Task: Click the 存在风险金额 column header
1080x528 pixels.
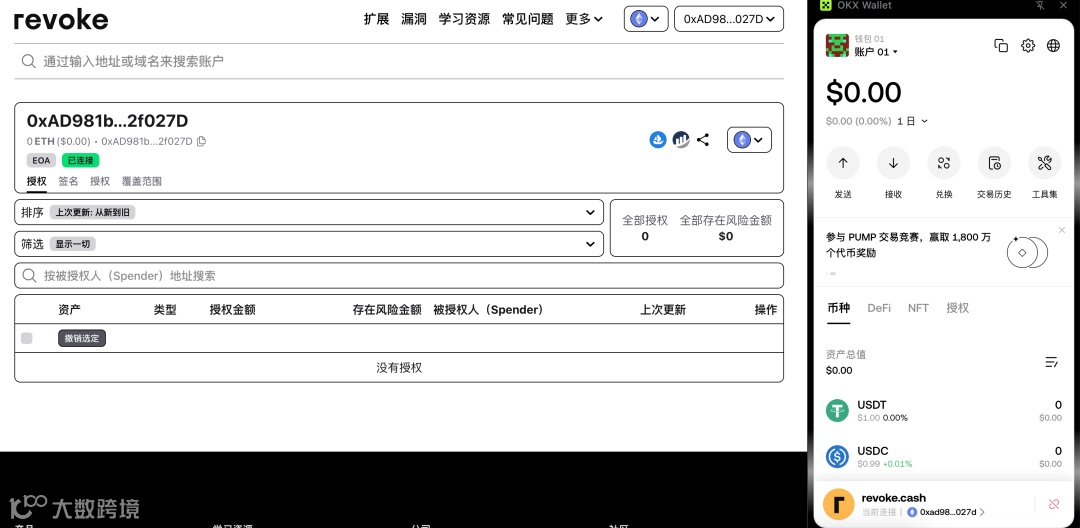Action: pyautogui.click(x=387, y=310)
